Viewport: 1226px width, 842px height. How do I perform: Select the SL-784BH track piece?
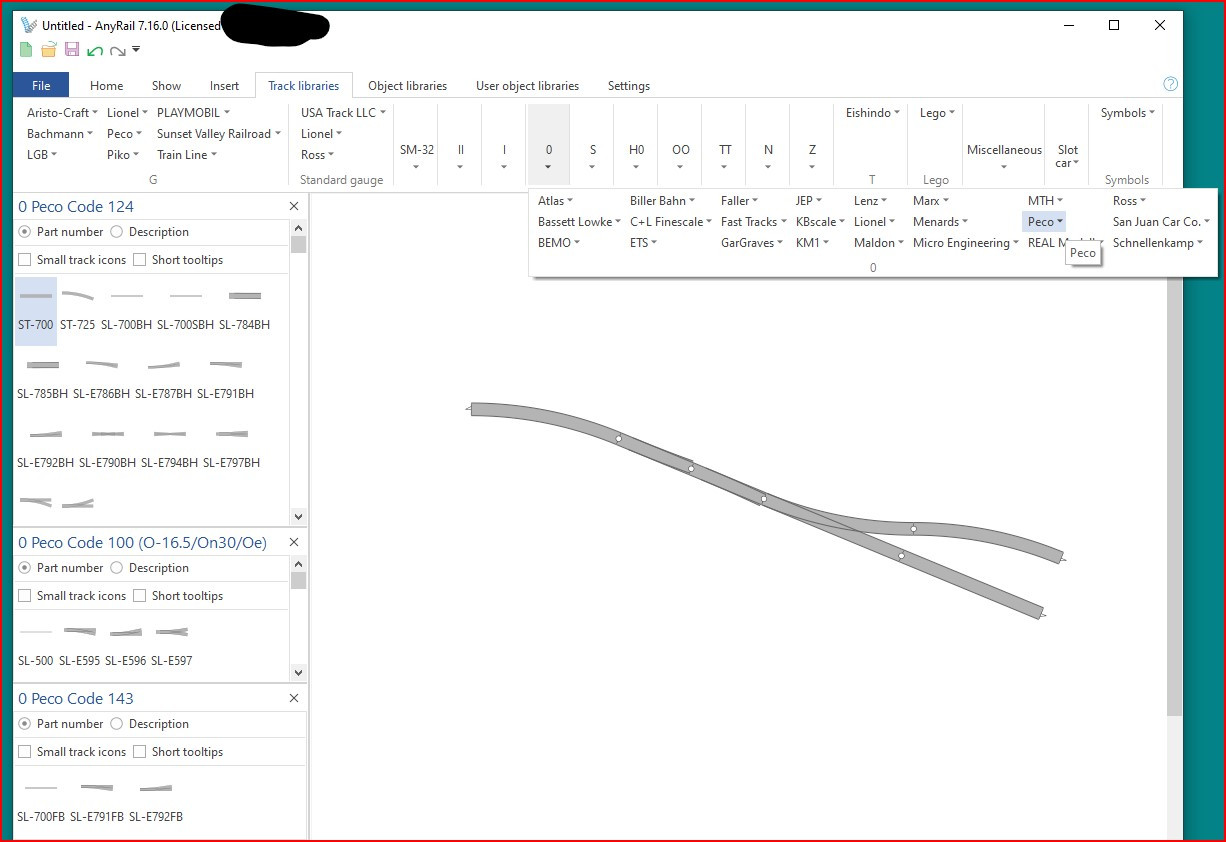245,310
